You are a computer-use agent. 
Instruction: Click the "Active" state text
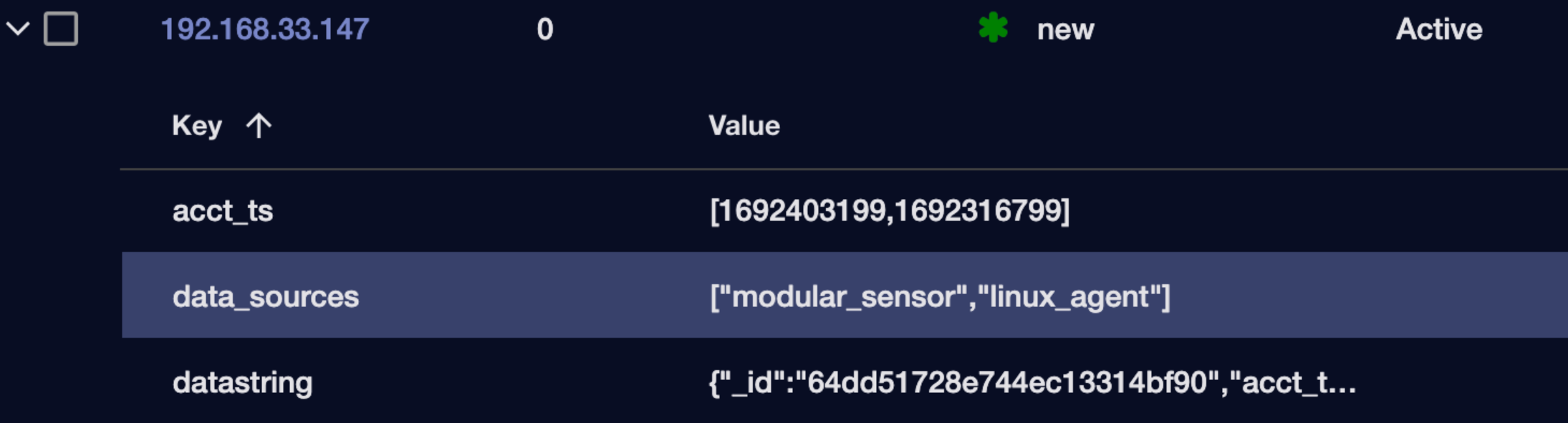1438,29
